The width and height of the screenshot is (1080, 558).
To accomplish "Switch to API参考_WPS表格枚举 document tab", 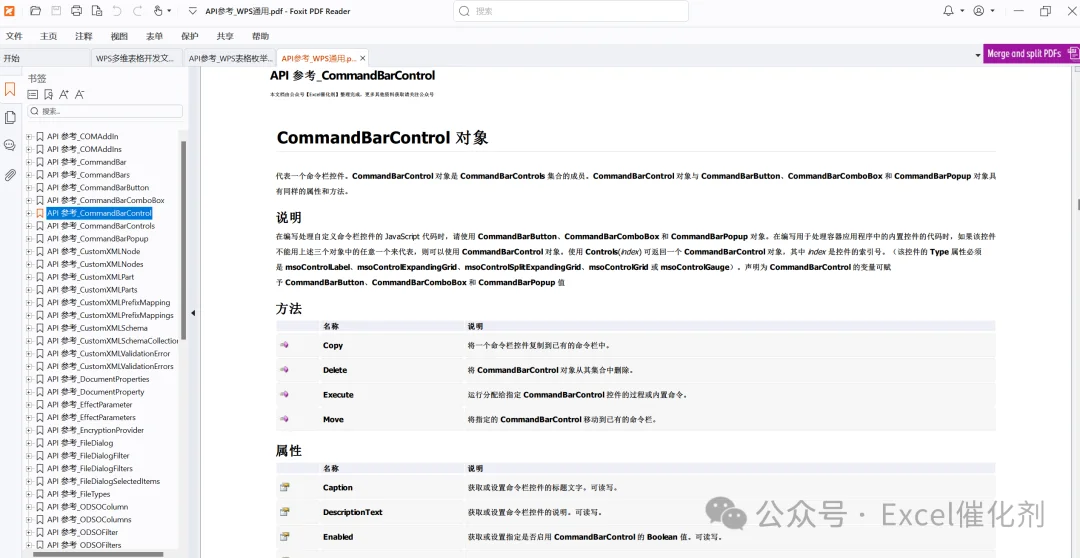I will [x=230, y=59].
